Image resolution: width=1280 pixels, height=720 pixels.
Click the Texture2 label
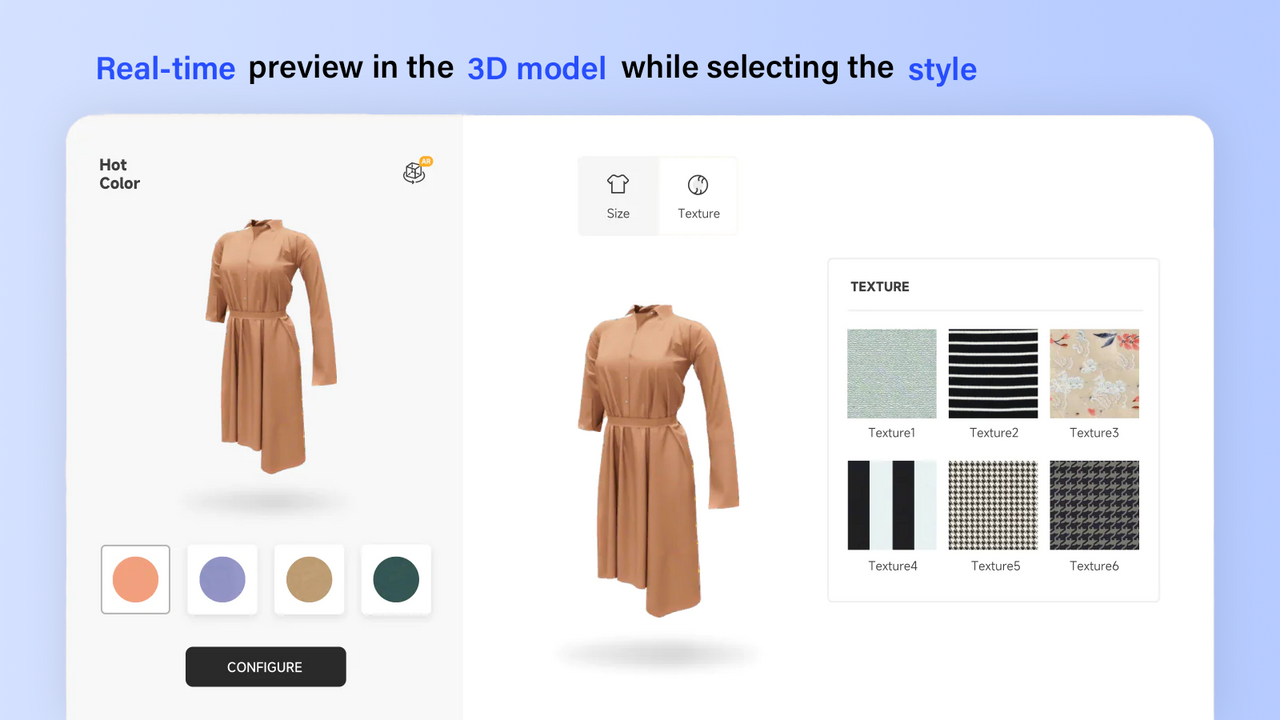[994, 433]
